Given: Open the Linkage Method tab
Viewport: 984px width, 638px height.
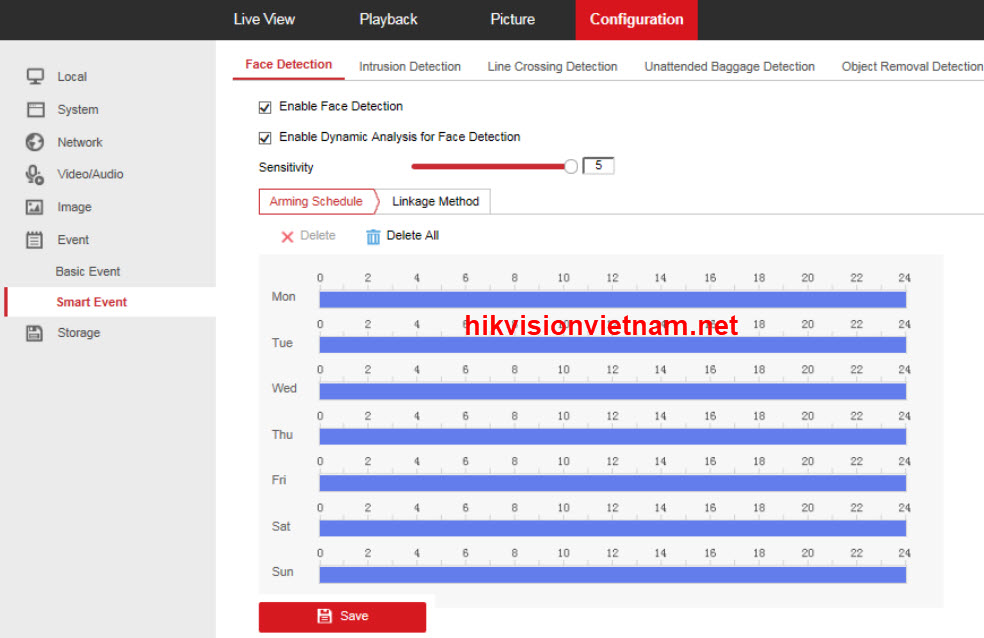Looking at the screenshot, I should pyautogui.click(x=435, y=201).
